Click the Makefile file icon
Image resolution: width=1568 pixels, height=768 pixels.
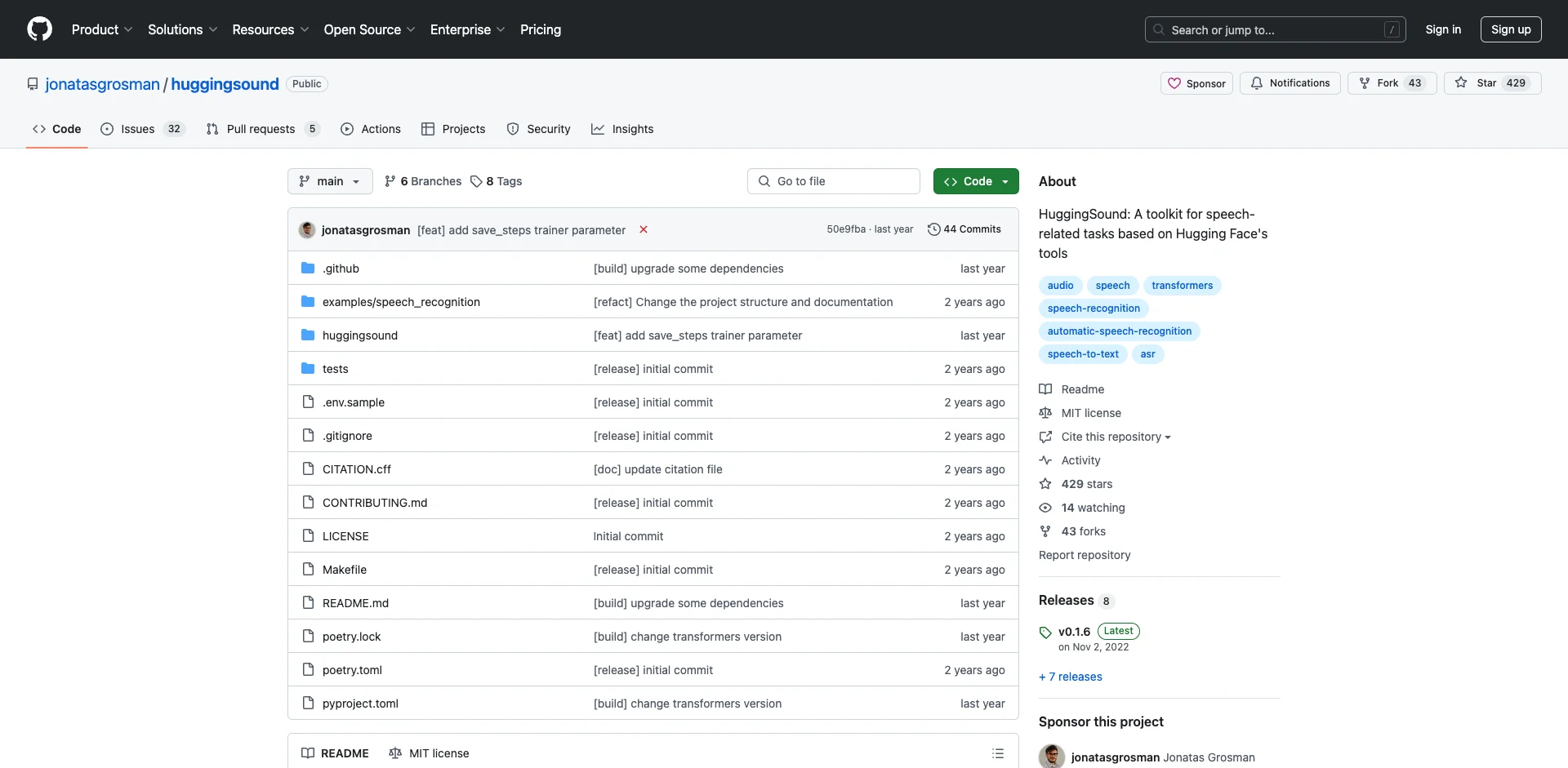pyautogui.click(x=308, y=570)
